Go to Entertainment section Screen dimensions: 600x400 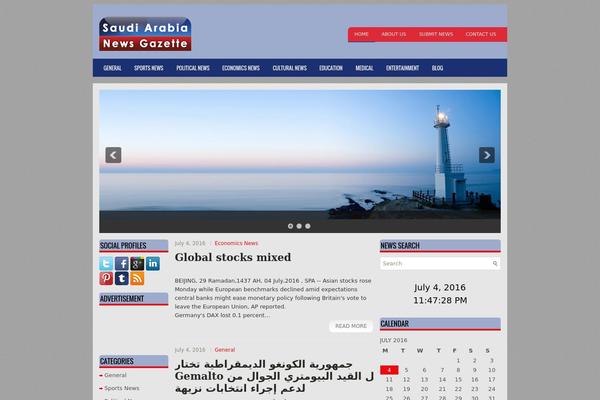pyautogui.click(x=403, y=68)
